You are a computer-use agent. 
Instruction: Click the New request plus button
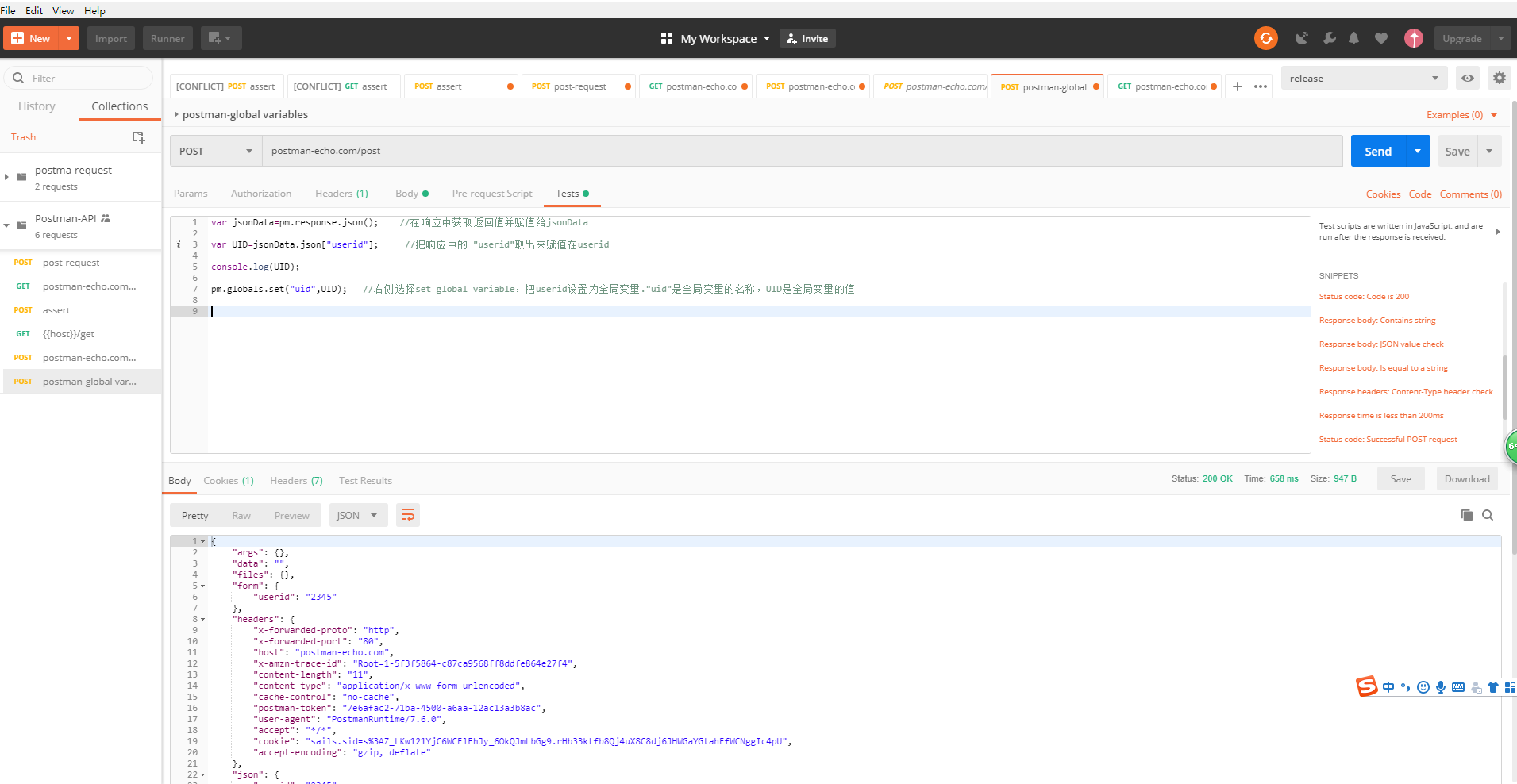pyautogui.click(x=31, y=38)
